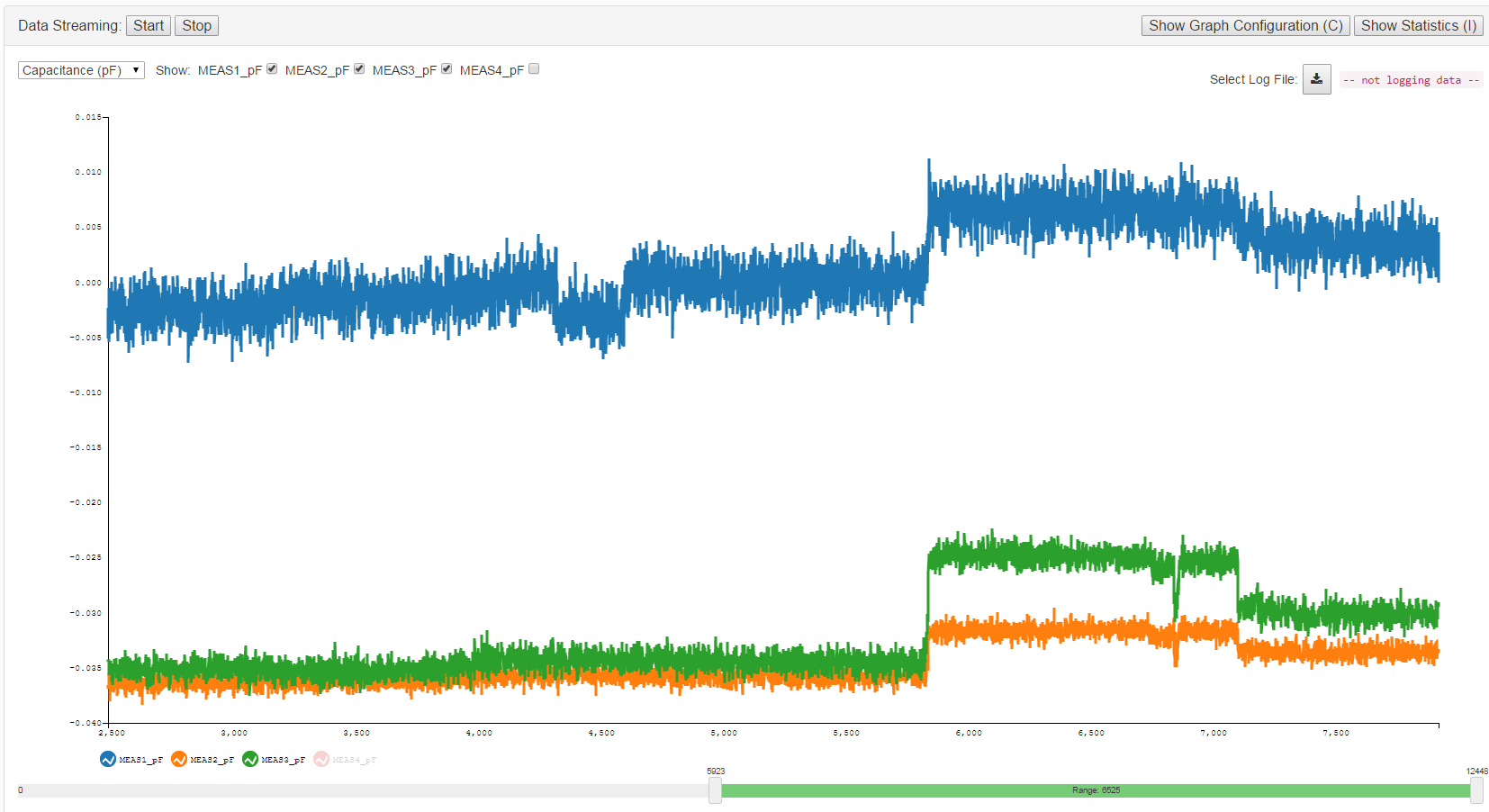The image size is (1489, 812).
Task: Click right range slider handle at 12448
Action: [x=1476, y=790]
